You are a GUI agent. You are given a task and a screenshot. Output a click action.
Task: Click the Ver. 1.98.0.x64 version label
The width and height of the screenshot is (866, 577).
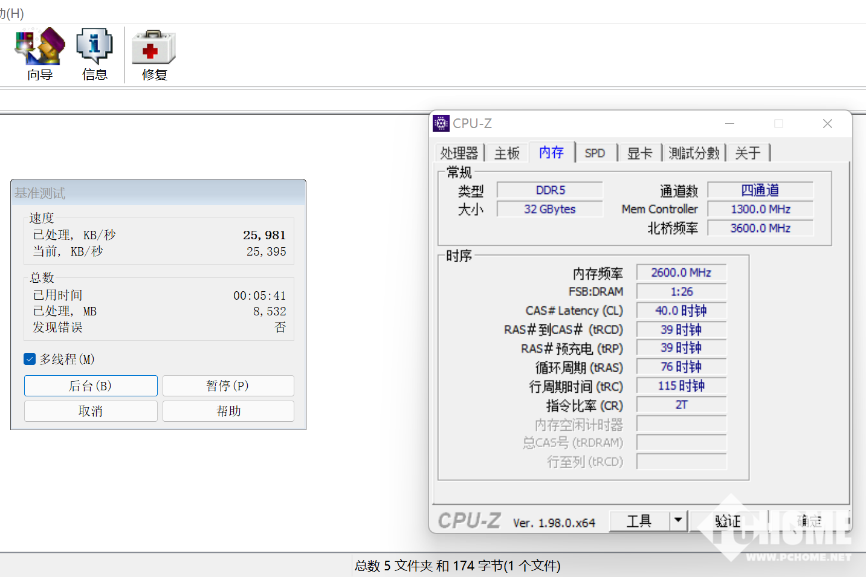(554, 523)
